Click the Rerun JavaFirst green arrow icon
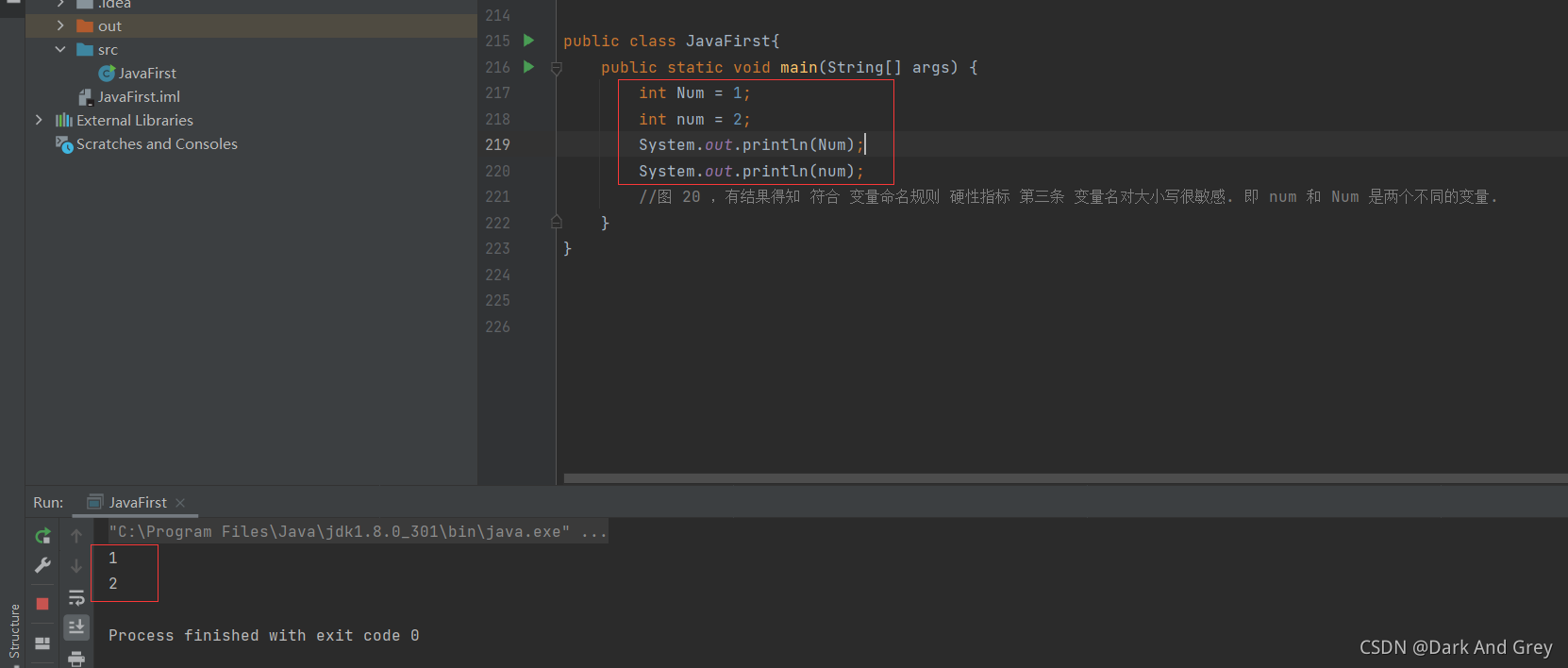This screenshot has height=668, width=1568. [42, 536]
